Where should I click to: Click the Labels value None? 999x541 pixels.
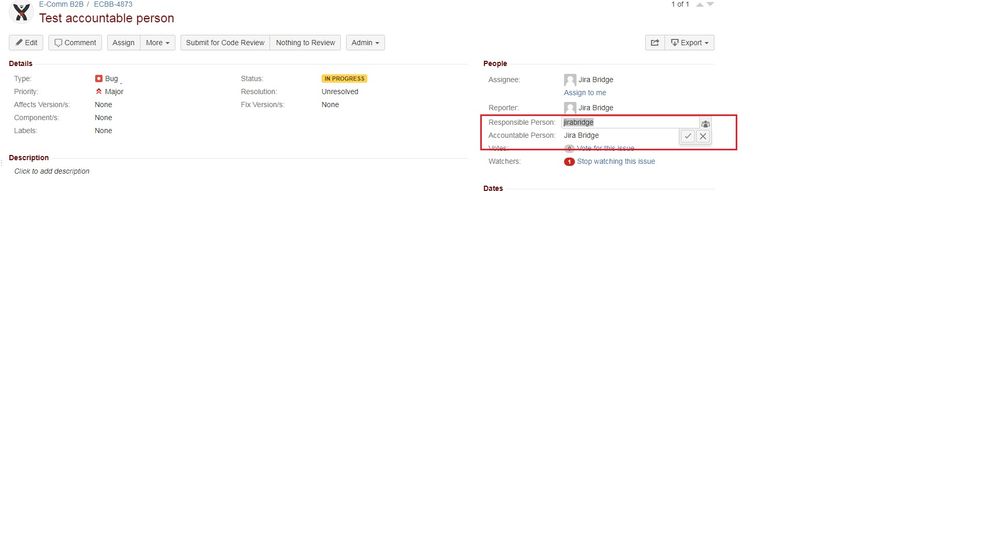(103, 131)
